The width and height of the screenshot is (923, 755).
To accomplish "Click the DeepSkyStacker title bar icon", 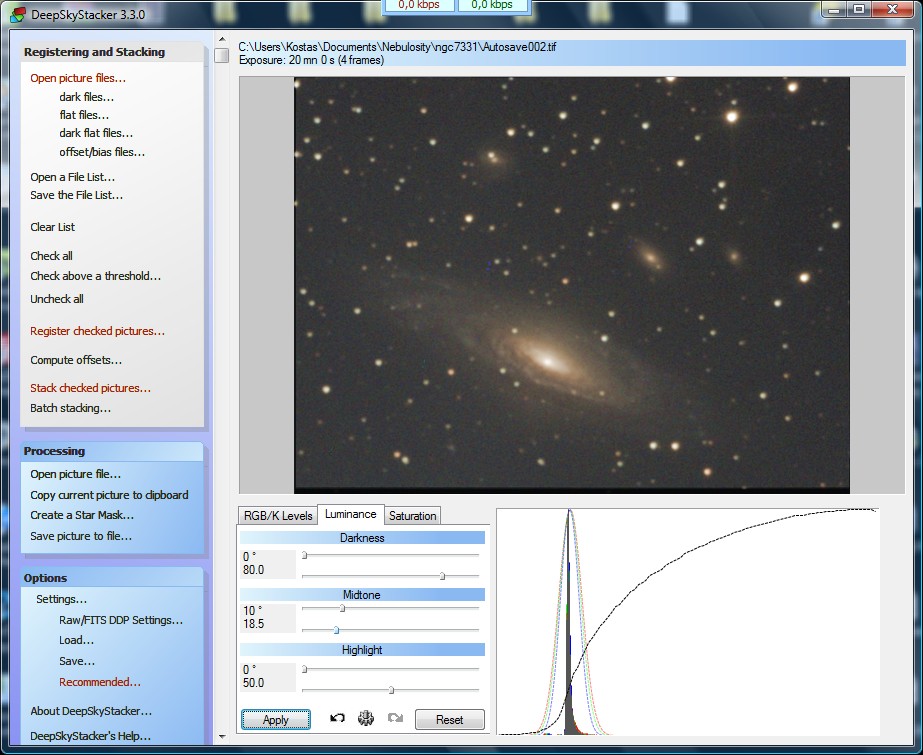I will 18,12.
